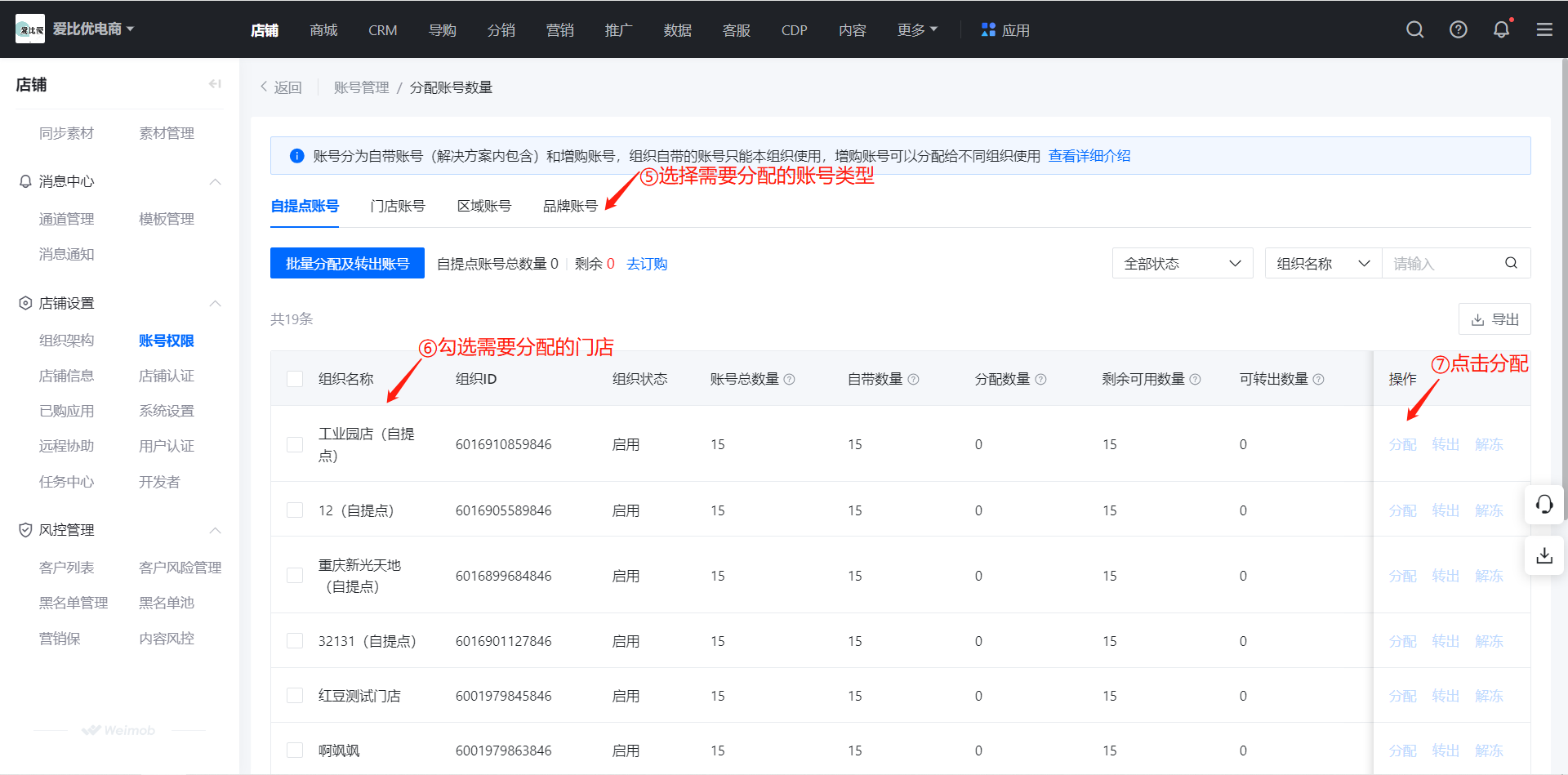Open 组织架构 in sidebar
Screen dimensions: 1568x775
point(67,341)
